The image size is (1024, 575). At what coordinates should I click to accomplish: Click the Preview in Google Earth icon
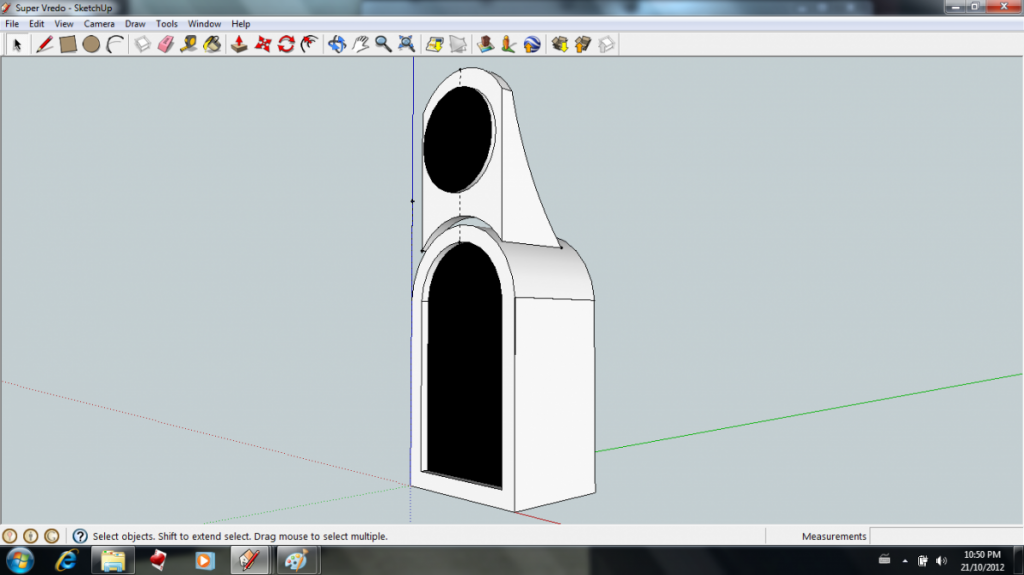tap(532, 44)
